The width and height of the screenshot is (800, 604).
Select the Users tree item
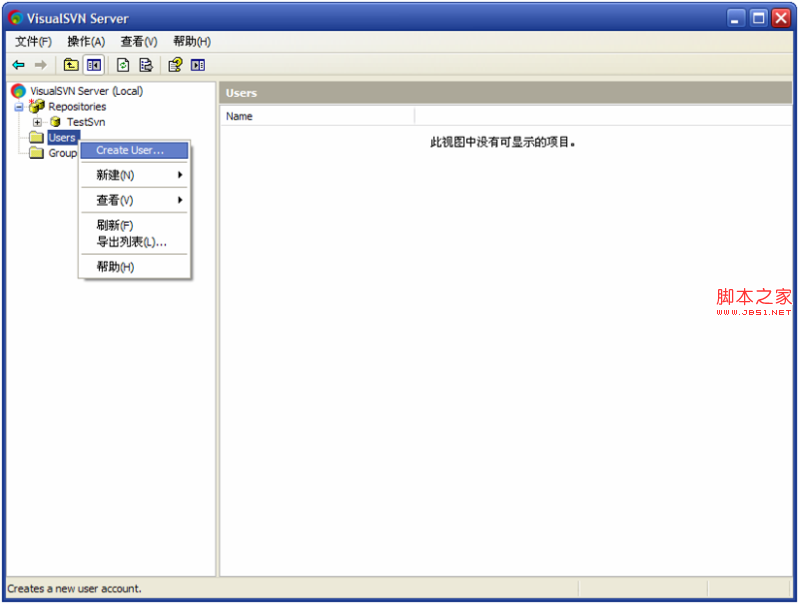(62, 137)
